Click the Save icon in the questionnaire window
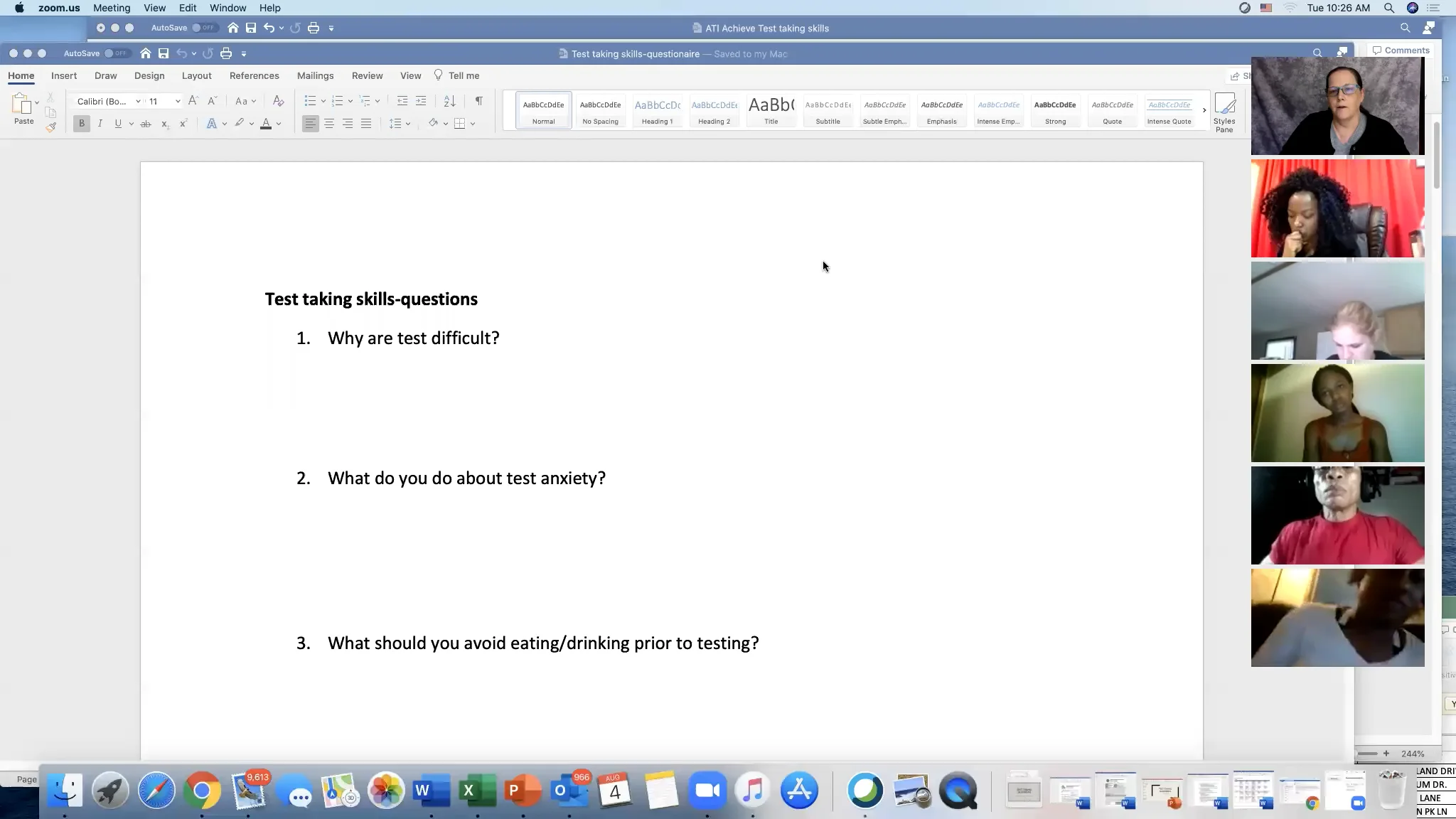 (x=164, y=53)
